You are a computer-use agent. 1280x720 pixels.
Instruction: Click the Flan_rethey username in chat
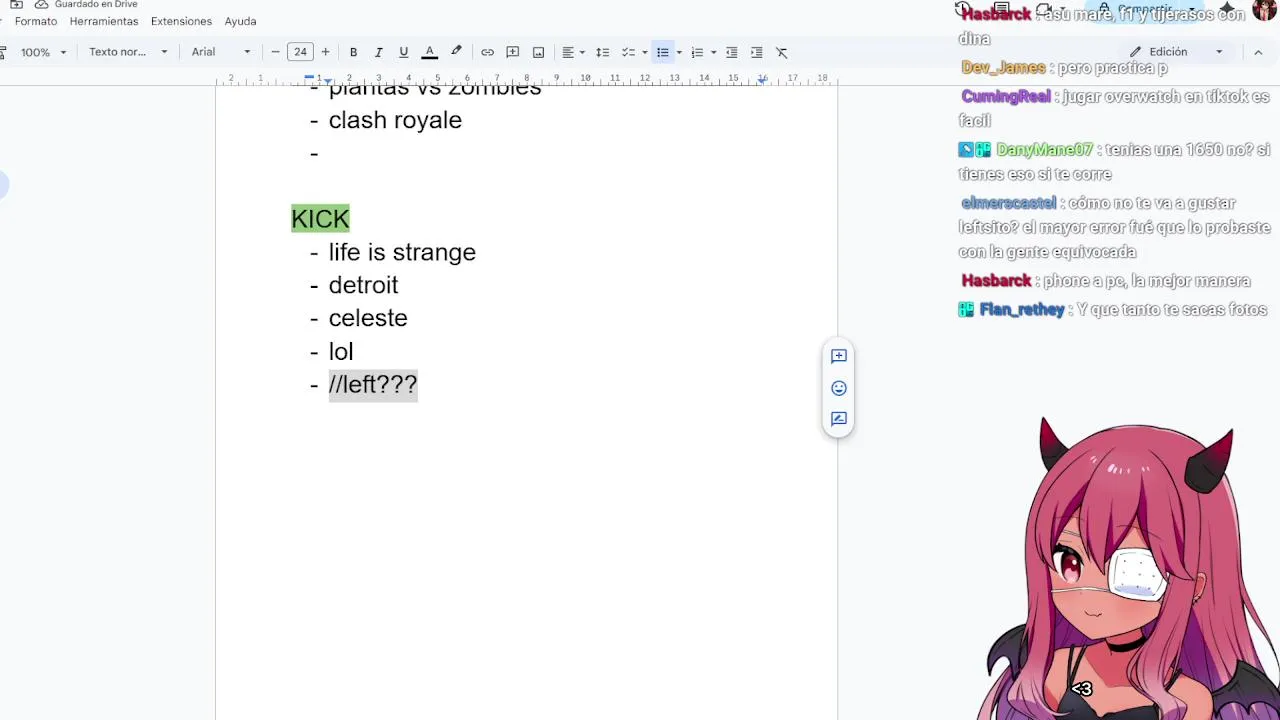pos(1022,310)
